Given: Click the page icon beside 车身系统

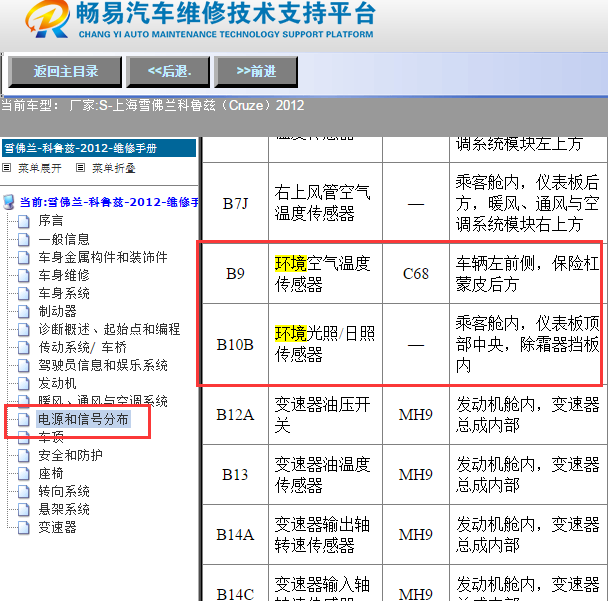Looking at the screenshot, I should (x=24, y=294).
